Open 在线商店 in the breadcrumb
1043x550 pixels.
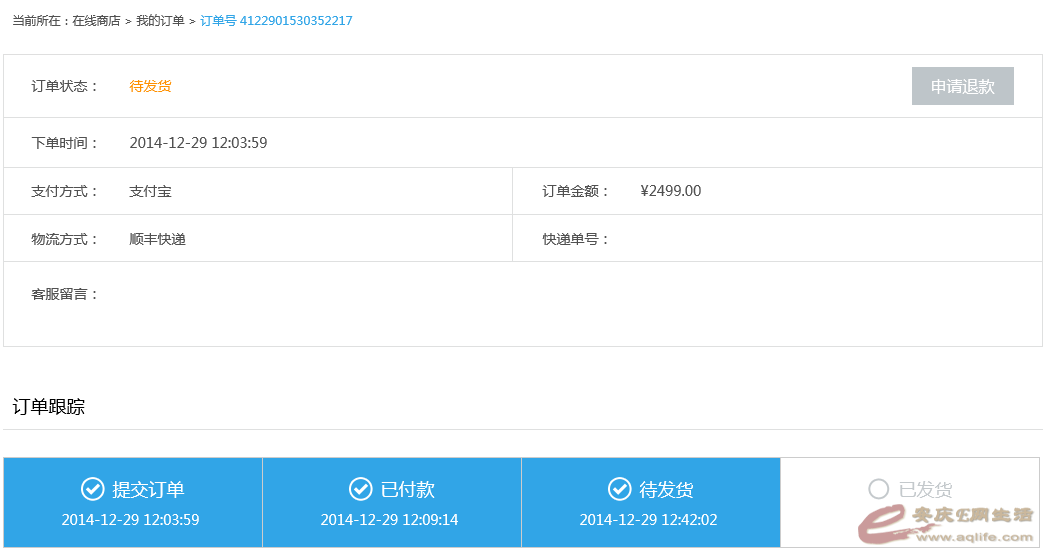coord(96,21)
